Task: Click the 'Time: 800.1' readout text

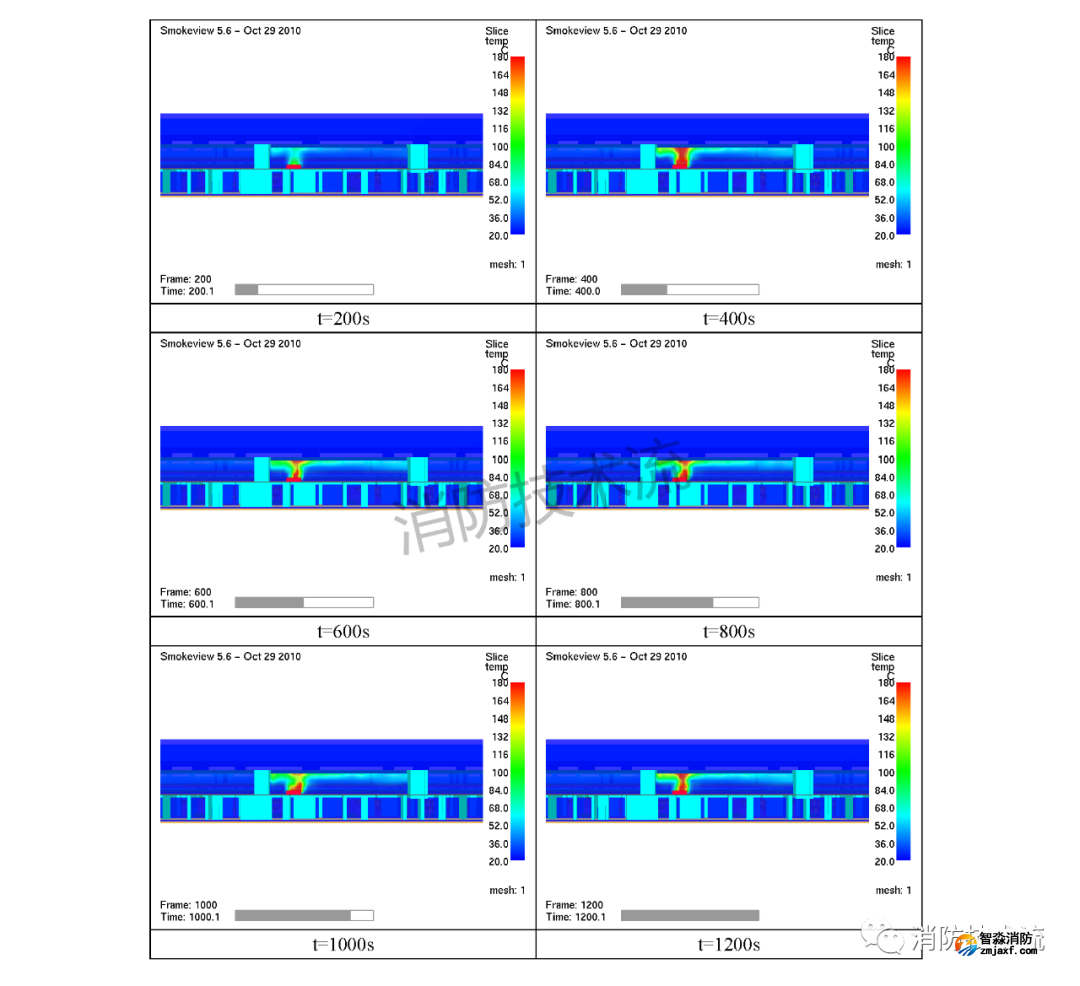Action: coord(573,604)
